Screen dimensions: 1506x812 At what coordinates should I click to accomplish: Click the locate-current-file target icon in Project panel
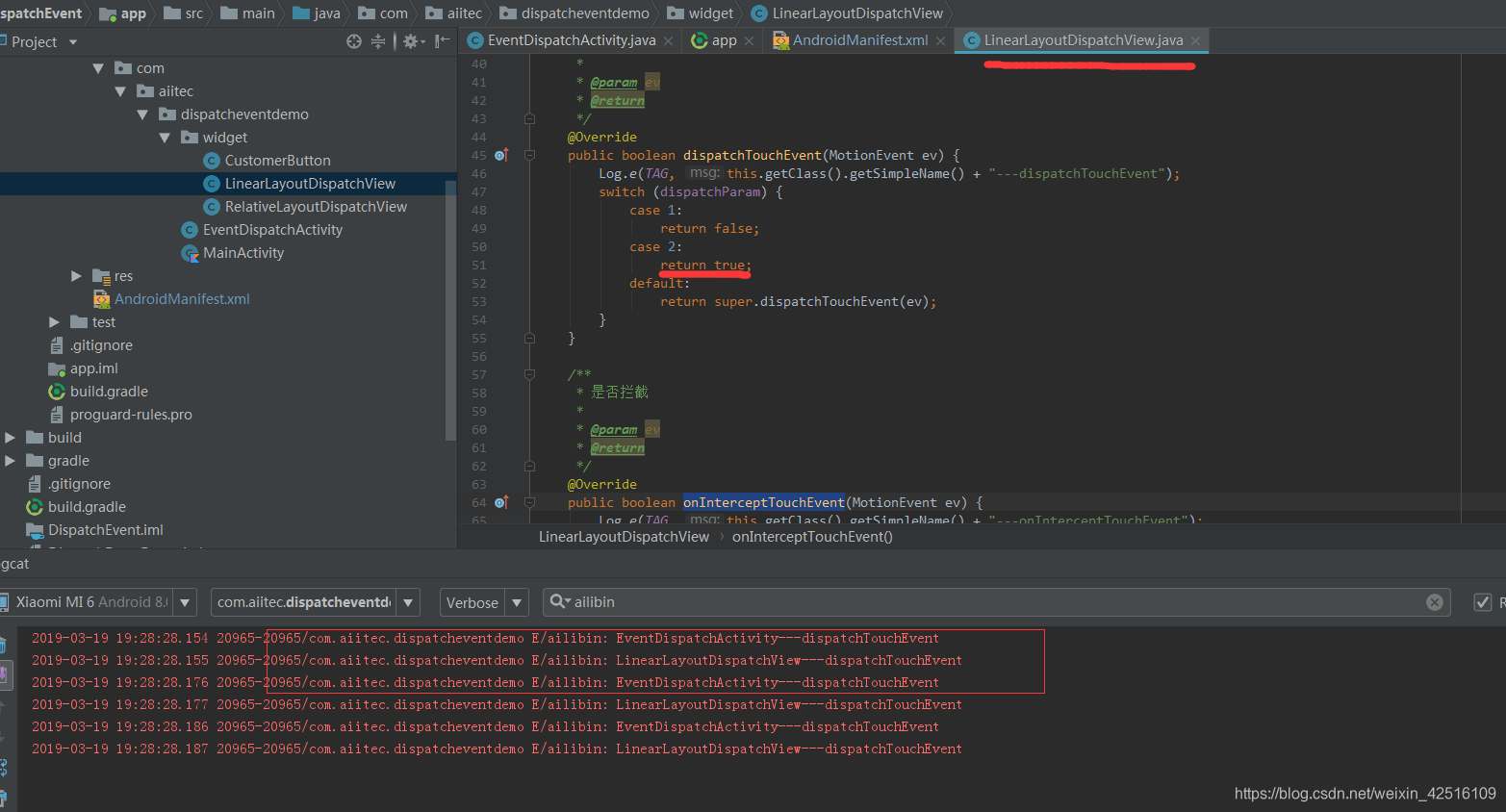(354, 41)
